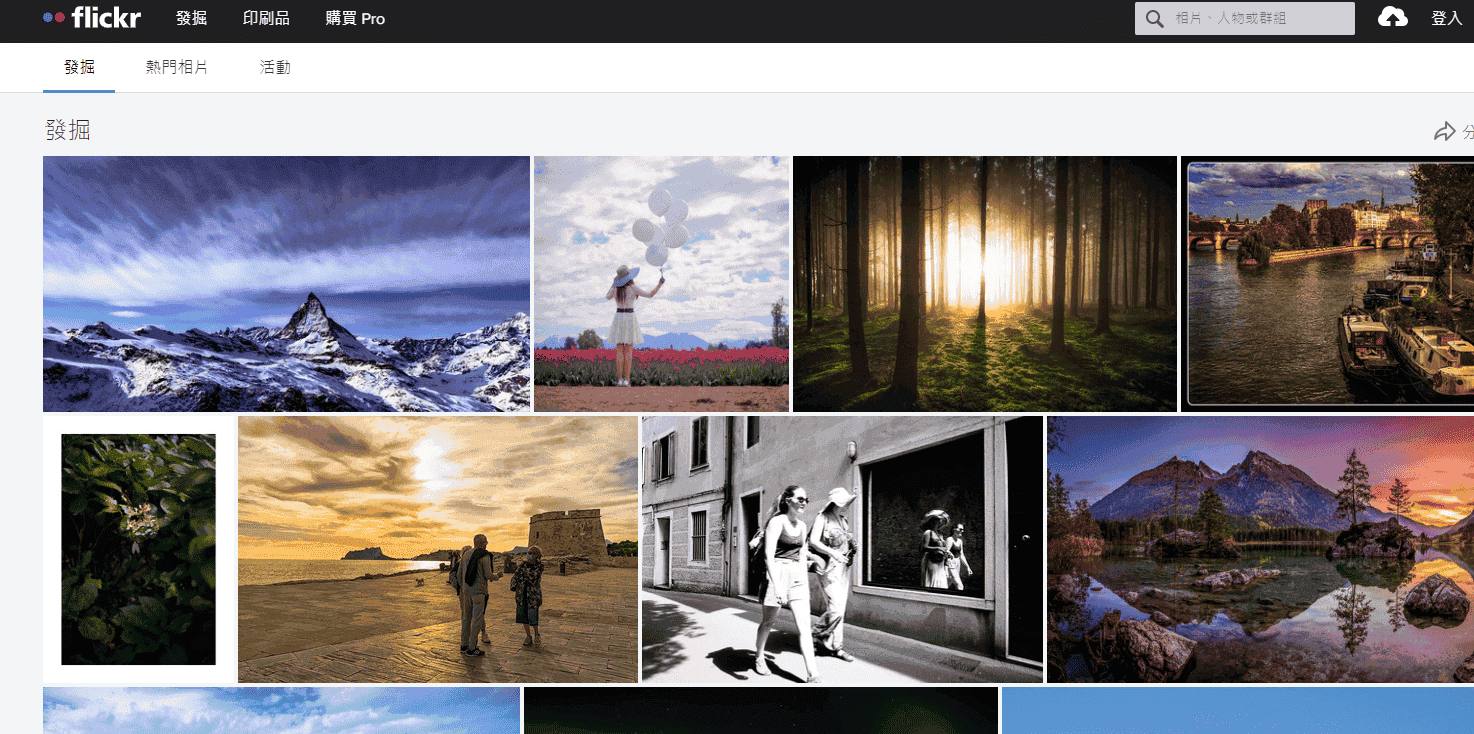Click the 登入 sign-in link
The width and height of the screenshot is (1474, 734).
tap(1447, 19)
